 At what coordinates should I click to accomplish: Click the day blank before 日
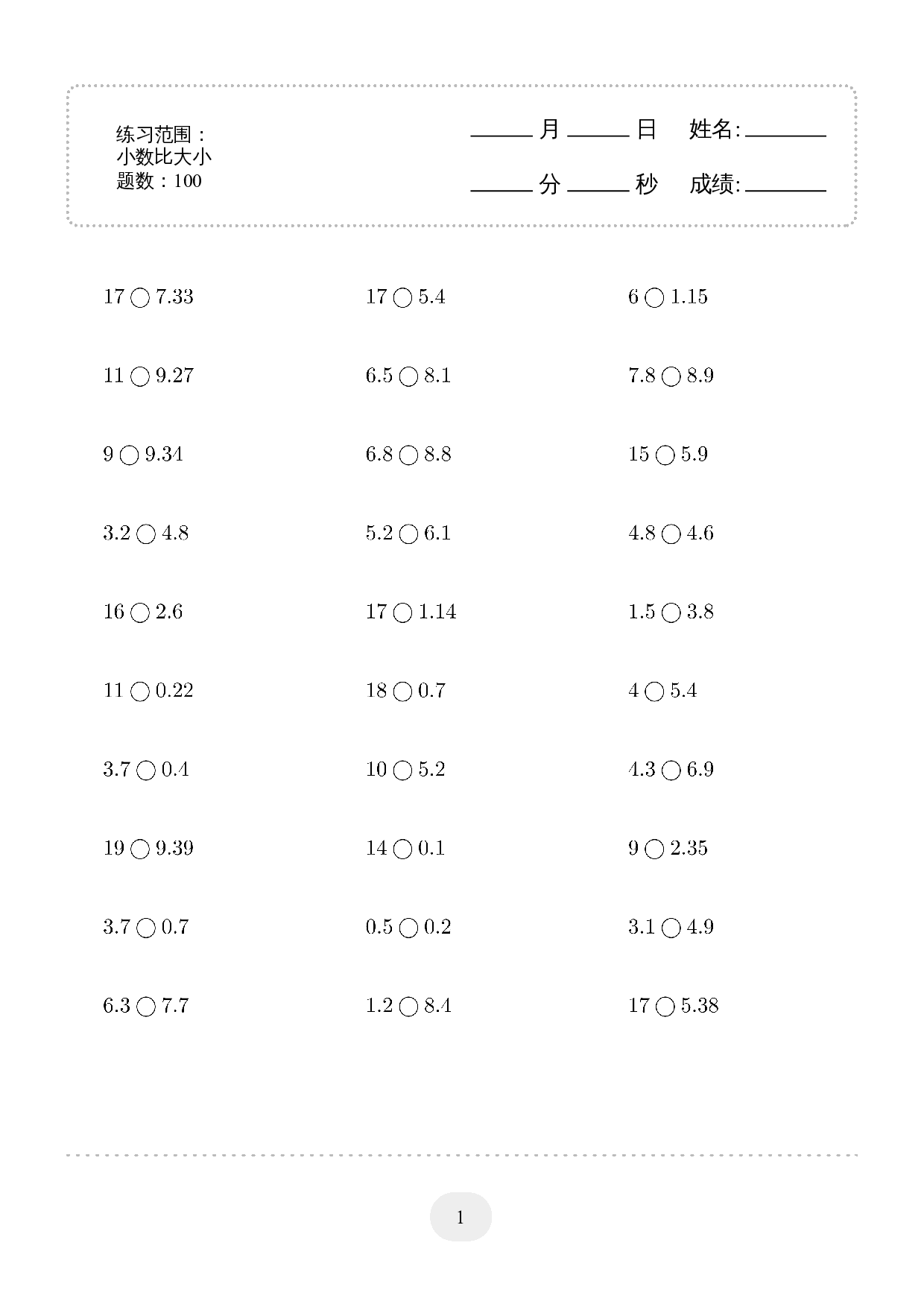[598, 130]
